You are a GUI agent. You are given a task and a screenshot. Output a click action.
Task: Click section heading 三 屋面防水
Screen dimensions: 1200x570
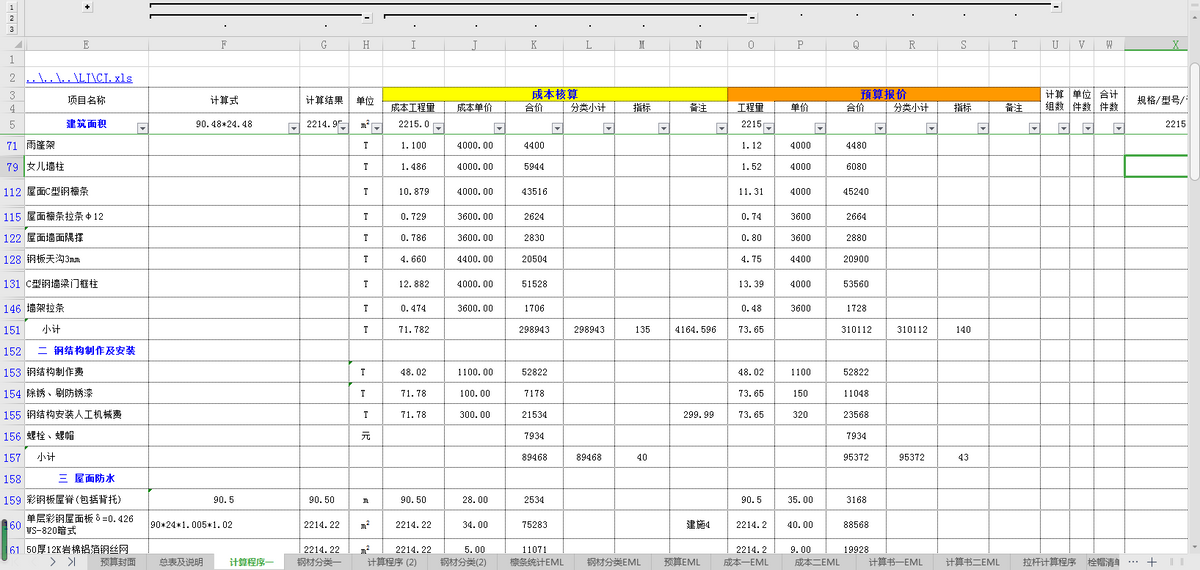point(86,479)
